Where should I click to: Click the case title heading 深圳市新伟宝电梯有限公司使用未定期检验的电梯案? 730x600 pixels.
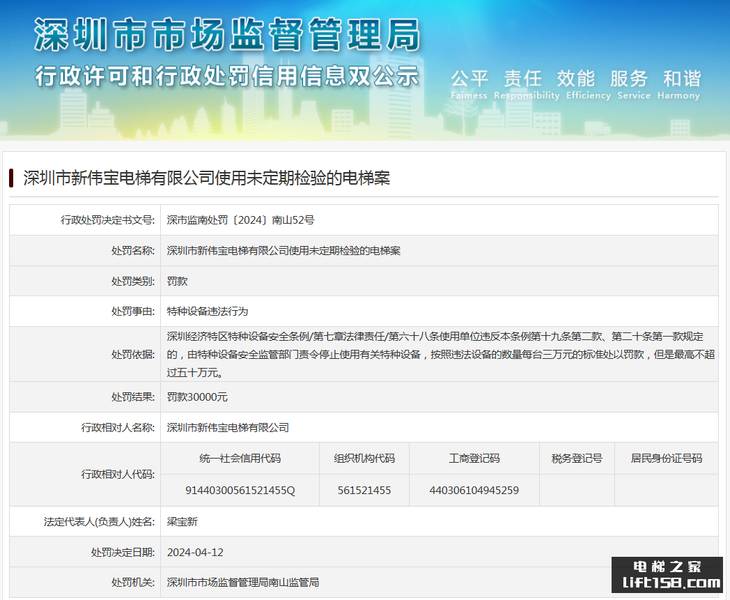click(x=206, y=178)
